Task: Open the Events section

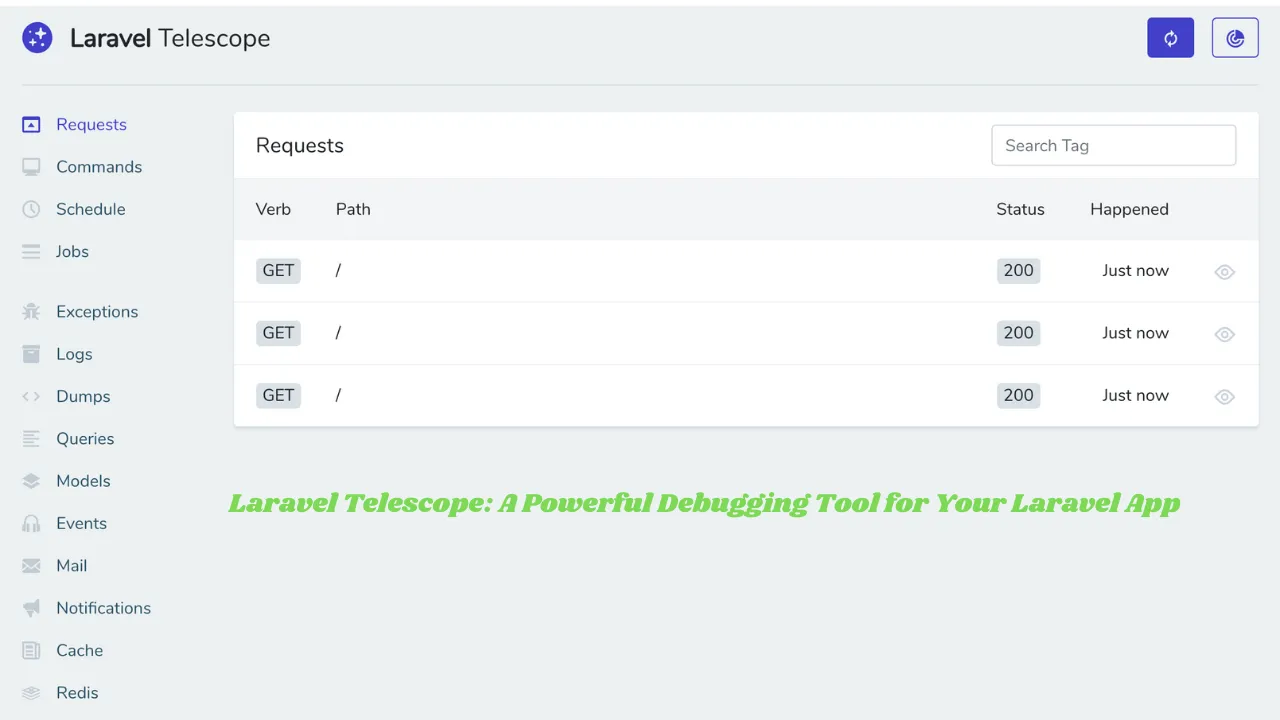Action: point(81,523)
